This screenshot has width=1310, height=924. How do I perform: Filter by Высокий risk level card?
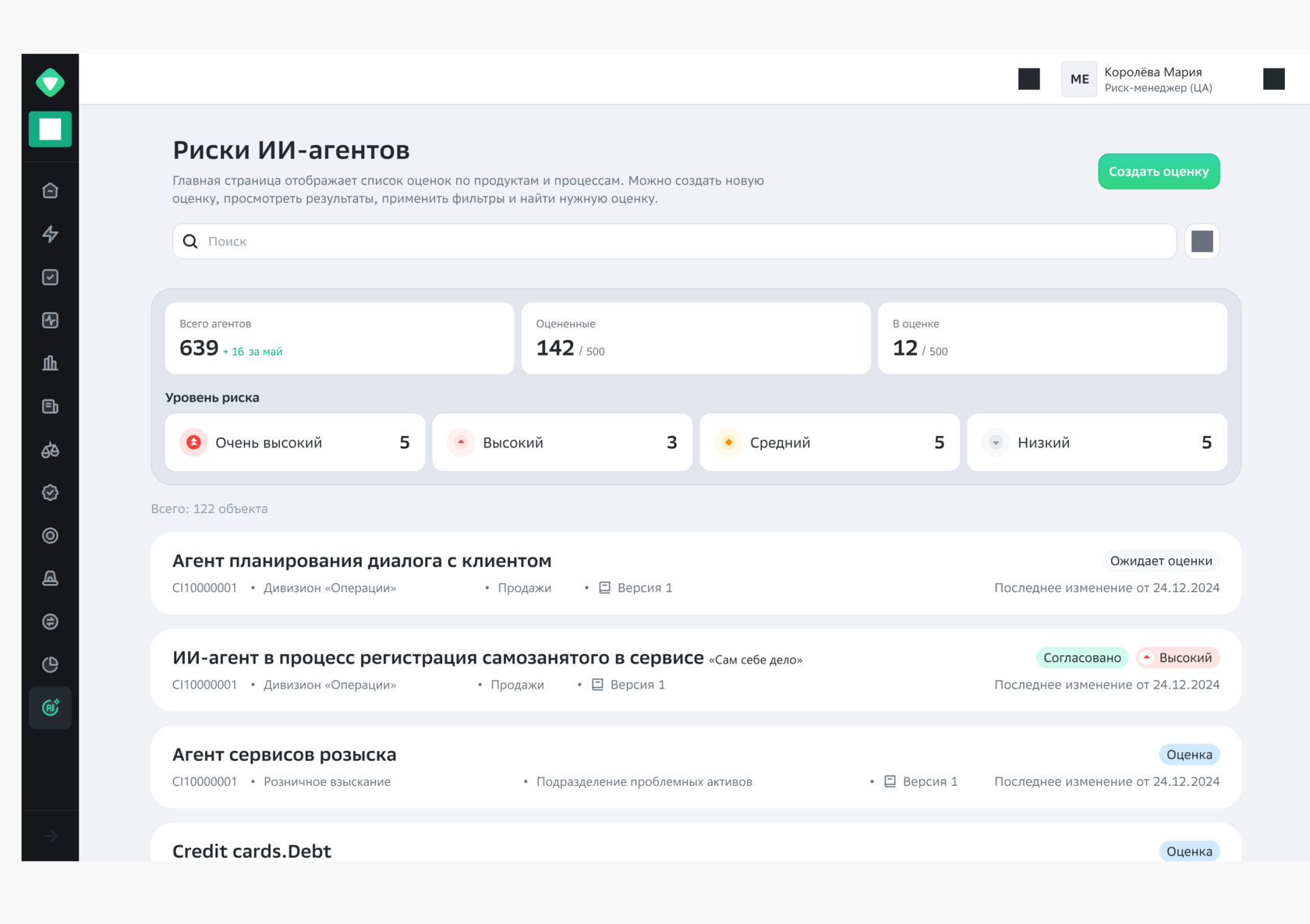[x=562, y=442]
